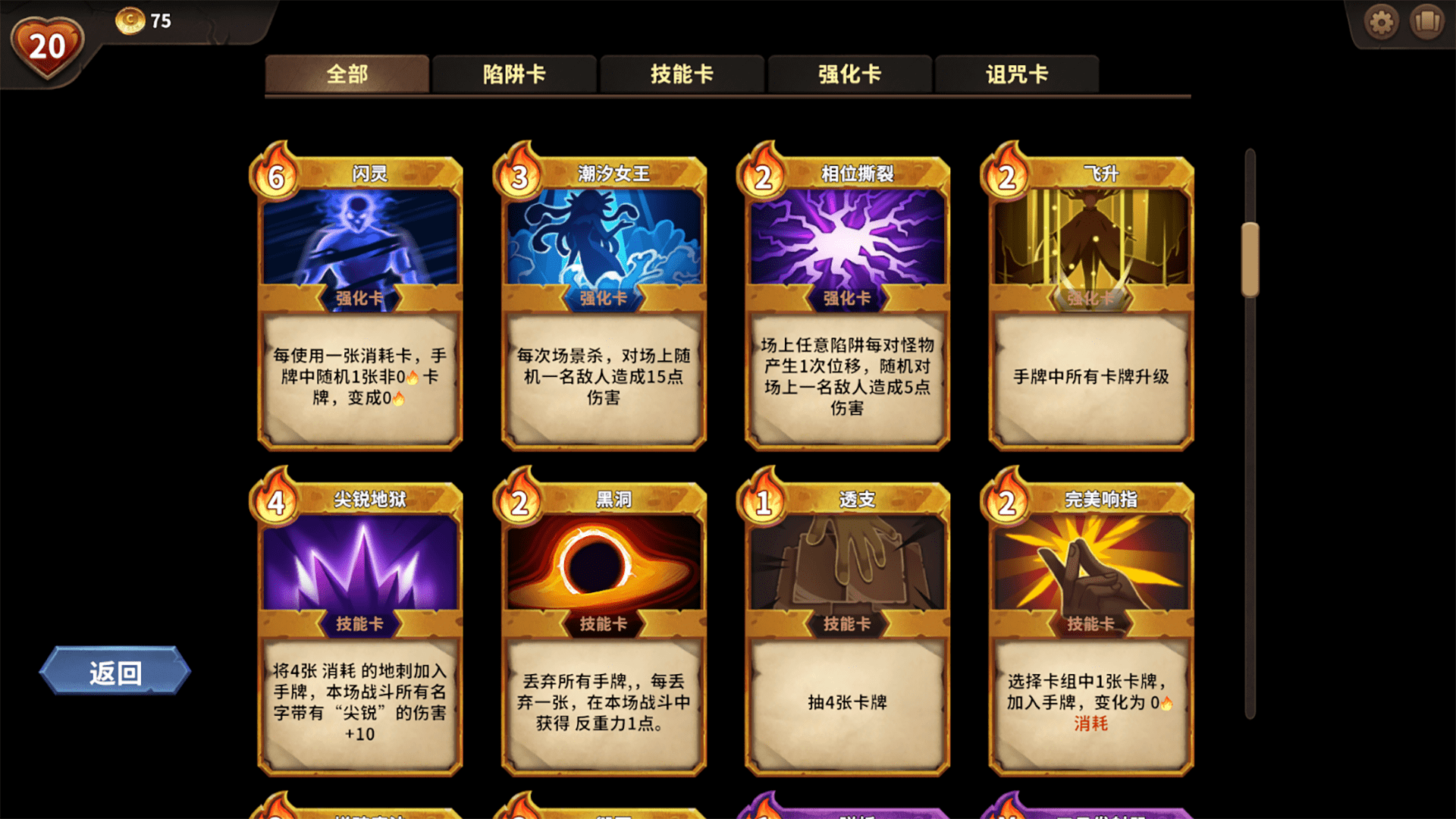
Task: Switch to the 陷阱卡 tab
Action: click(x=514, y=74)
